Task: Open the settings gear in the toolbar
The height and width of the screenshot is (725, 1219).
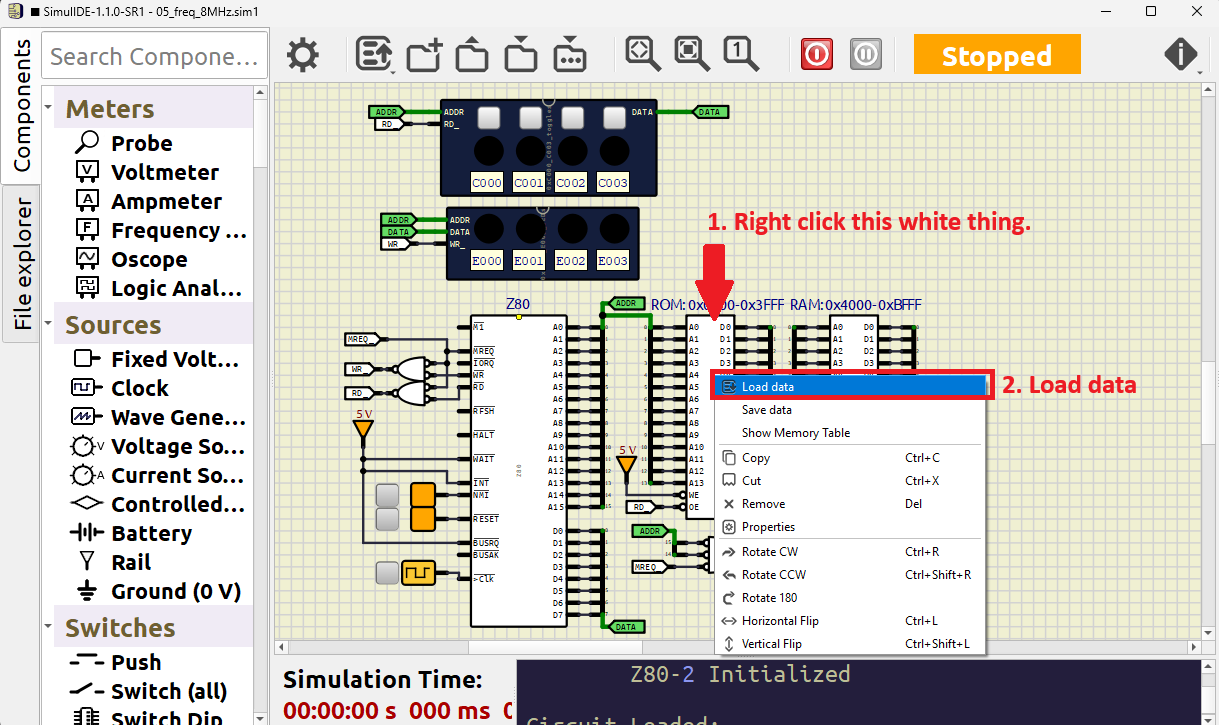Action: point(303,55)
